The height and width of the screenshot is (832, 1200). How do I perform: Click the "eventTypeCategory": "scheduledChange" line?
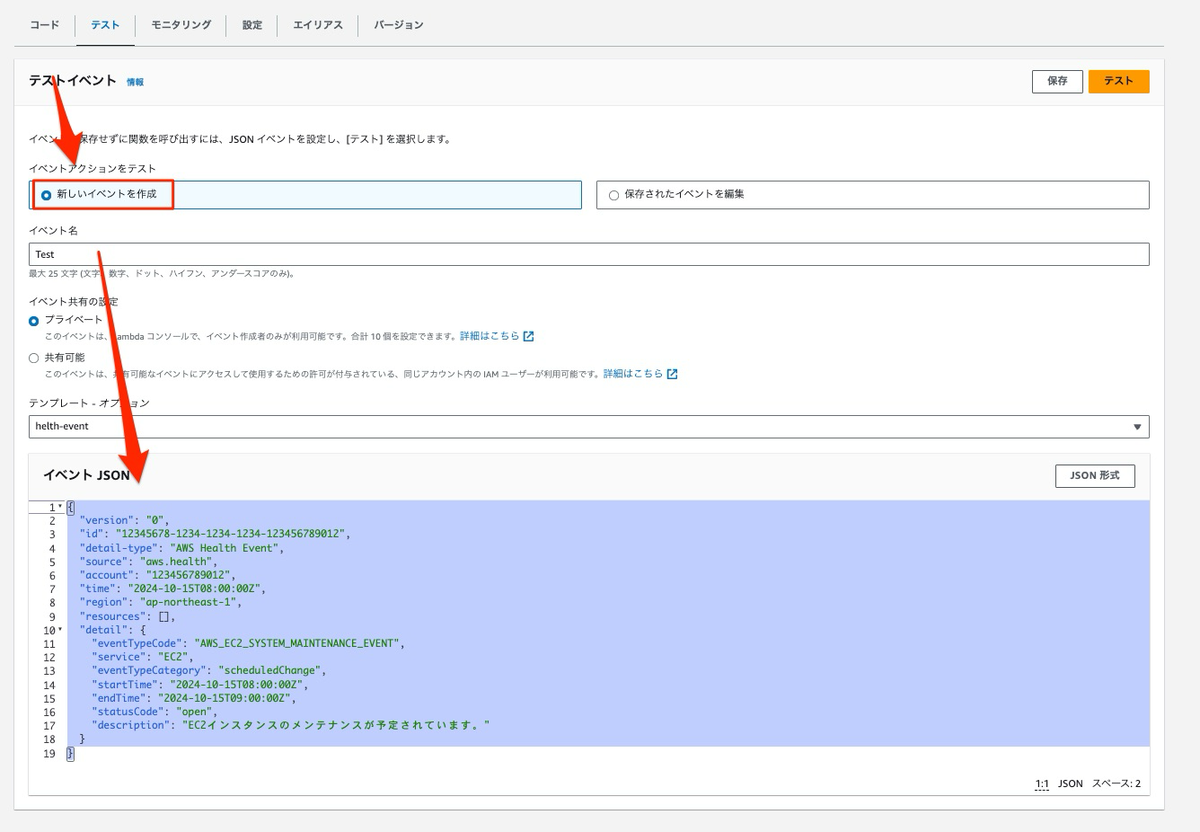point(209,670)
